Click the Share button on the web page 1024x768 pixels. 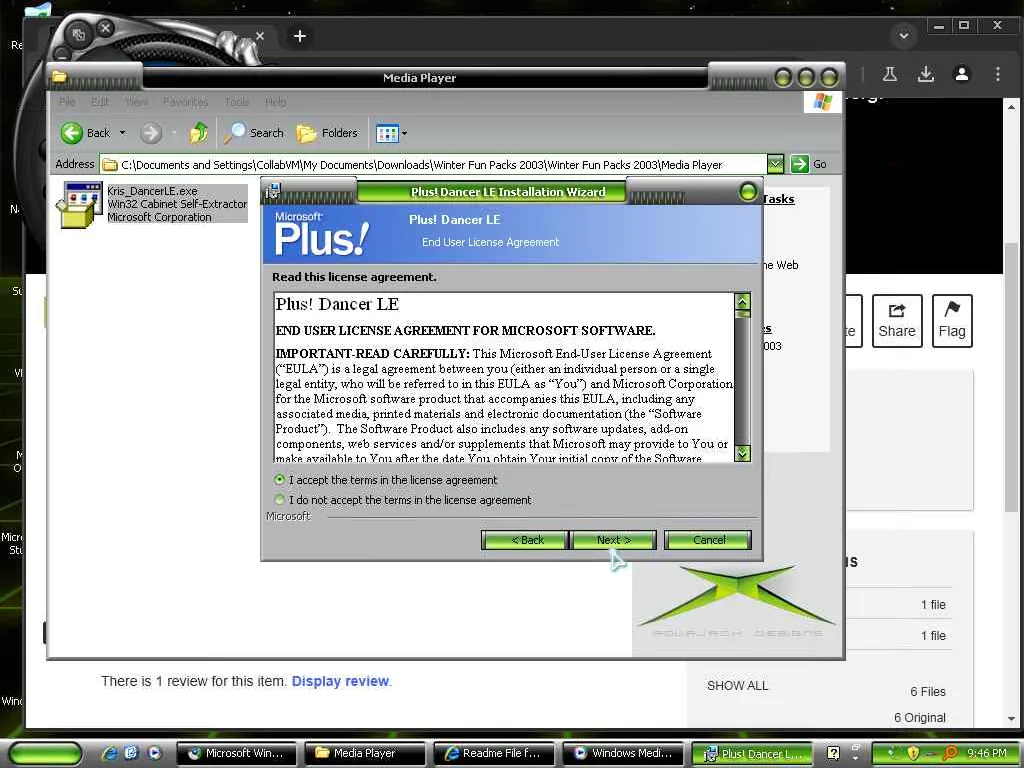tap(897, 321)
